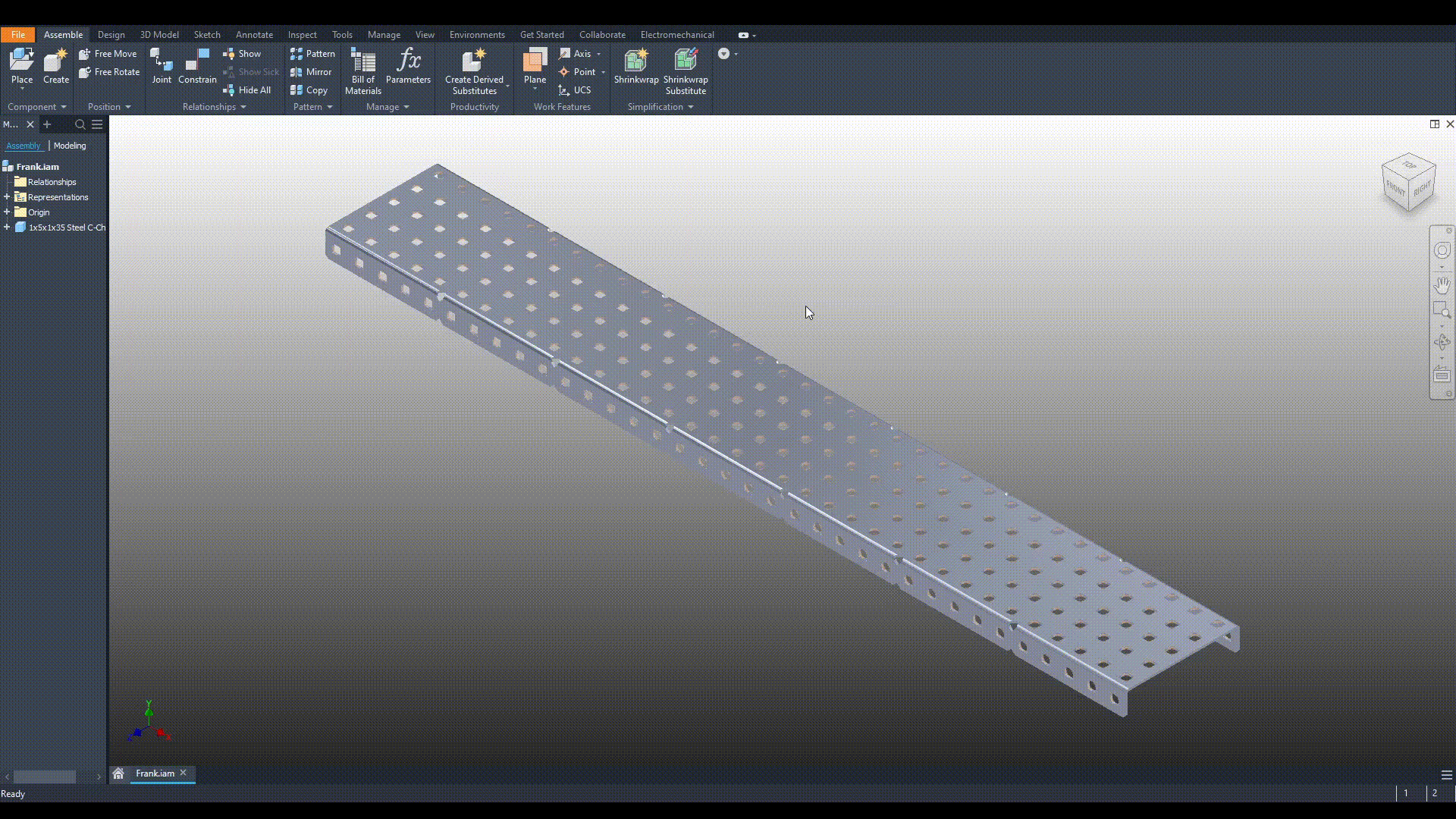Open the Axis dropdown arrow

[x=598, y=54]
